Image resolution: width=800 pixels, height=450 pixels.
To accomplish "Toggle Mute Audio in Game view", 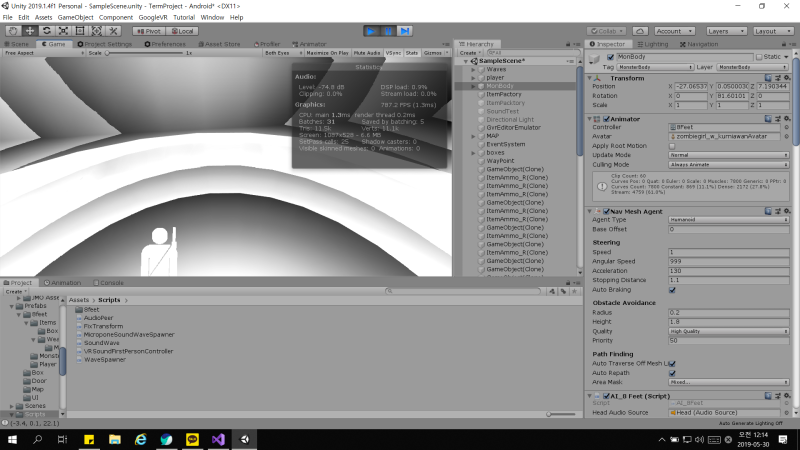I will pos(367,53).
